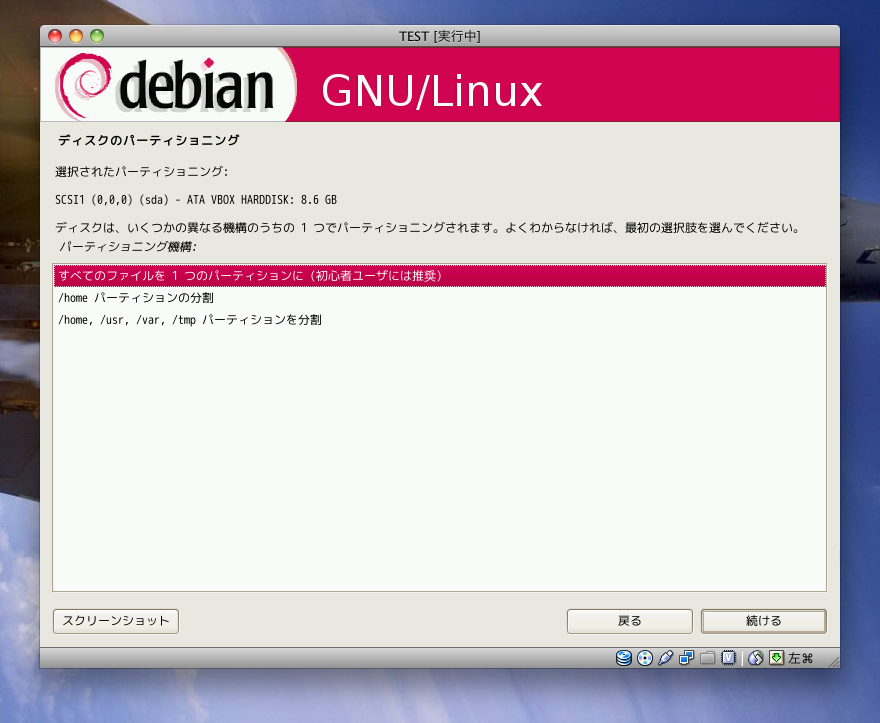
Task: Click the host key indicator 左⌘
Action: point(800,658)
